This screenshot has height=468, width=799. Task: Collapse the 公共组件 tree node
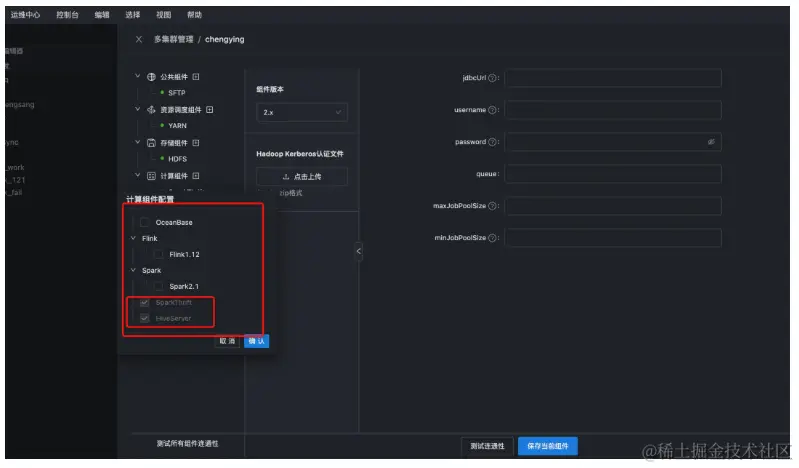137,76
